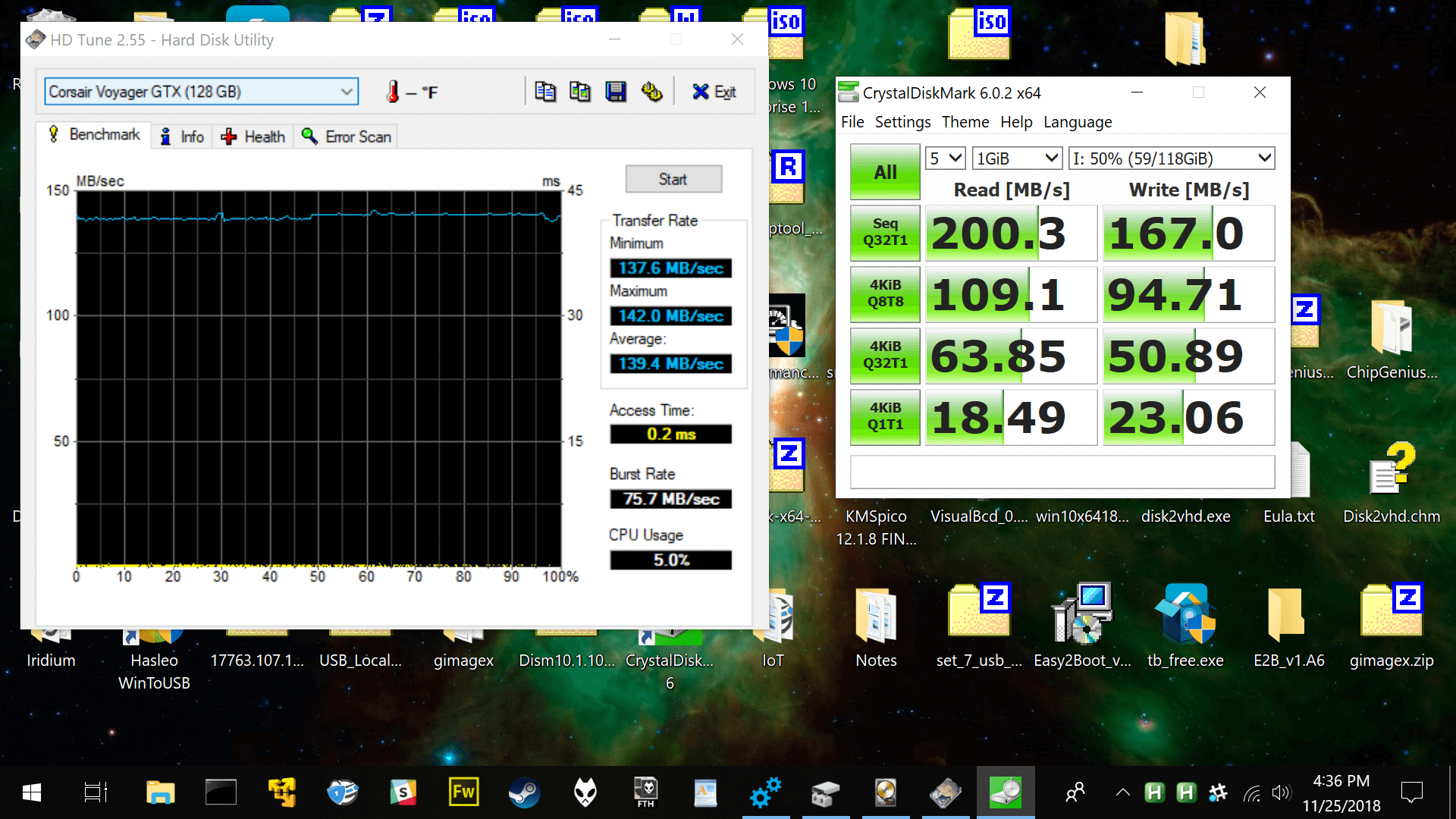Open the volume speaker tray icon
The image size is (1456, 819).
[x=1281, y=793]
